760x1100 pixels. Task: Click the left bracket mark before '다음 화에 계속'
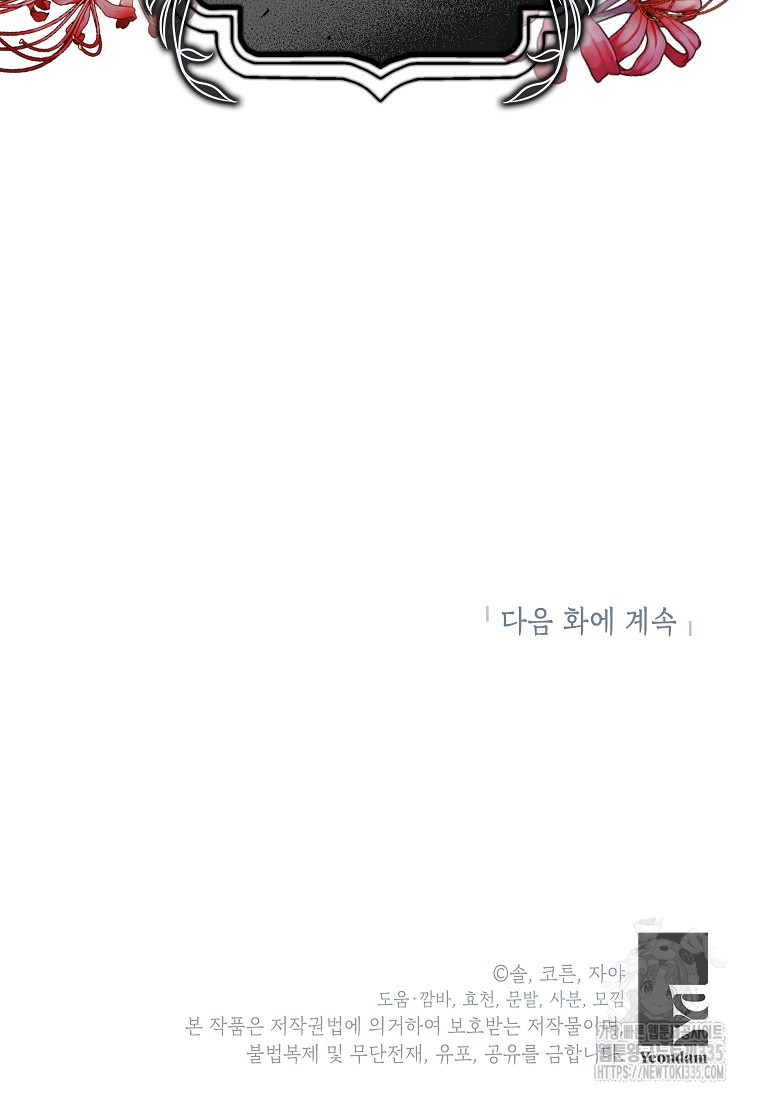487,614
